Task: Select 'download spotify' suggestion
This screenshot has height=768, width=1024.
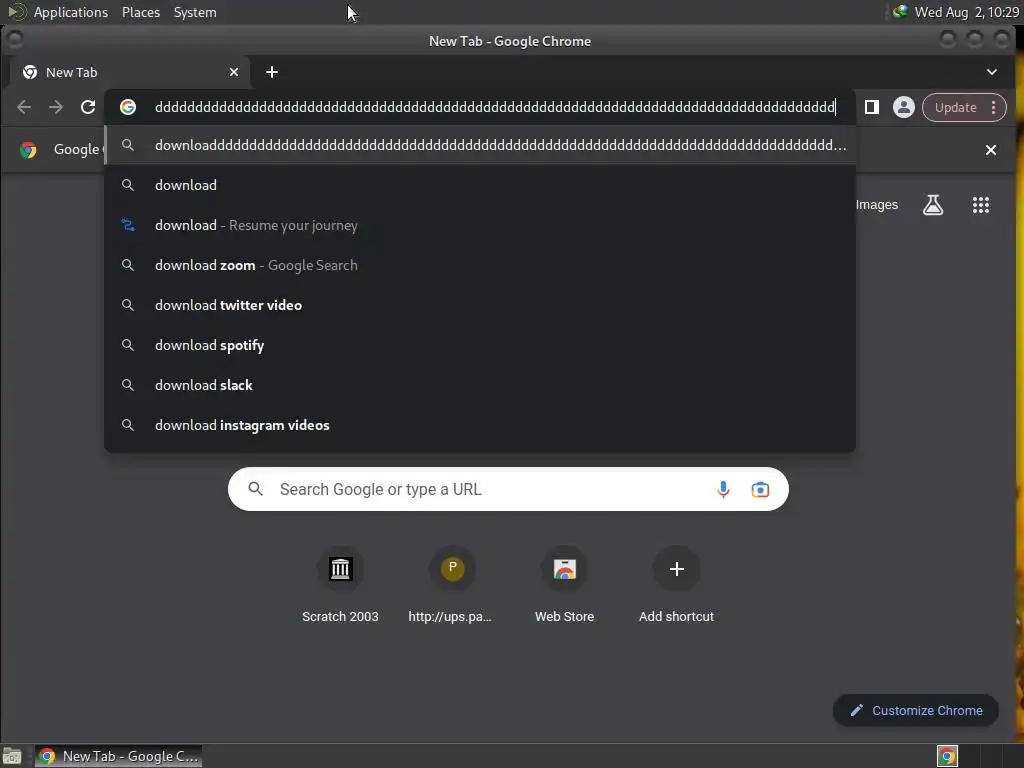Action: pos(480,345)
